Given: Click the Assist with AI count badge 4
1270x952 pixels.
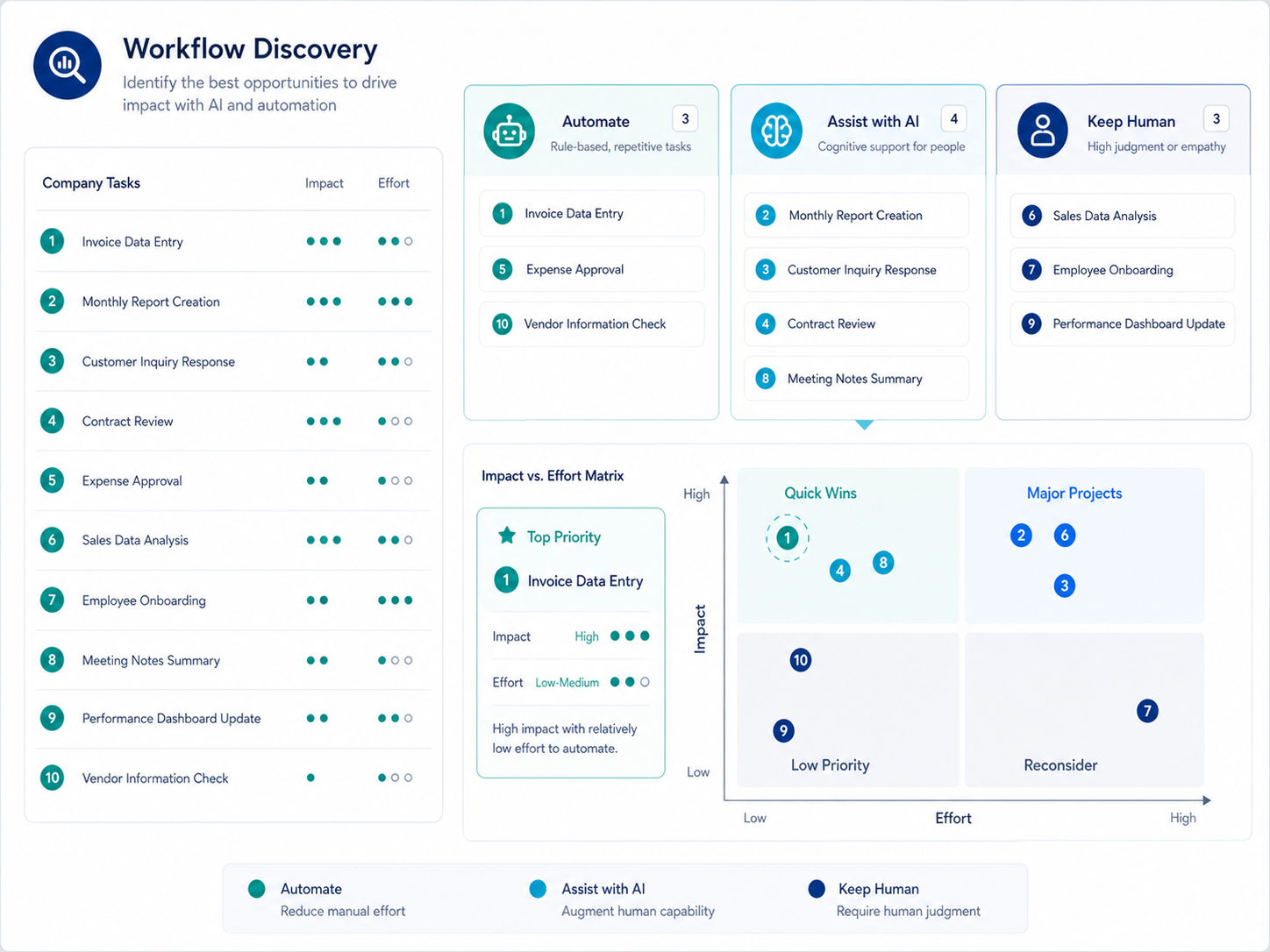Looking at the screenshot, I should click(953, 118).
